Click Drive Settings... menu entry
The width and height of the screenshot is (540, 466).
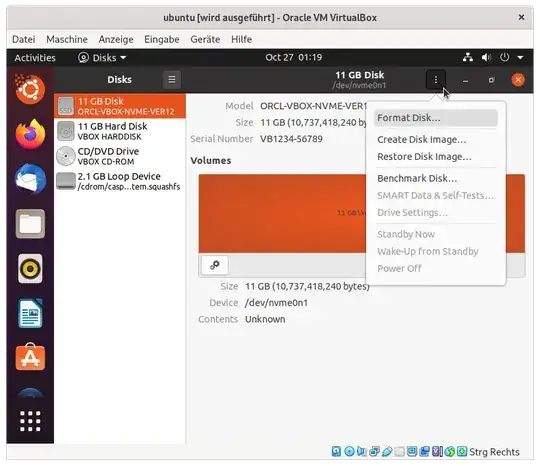(x=436, y=213)
